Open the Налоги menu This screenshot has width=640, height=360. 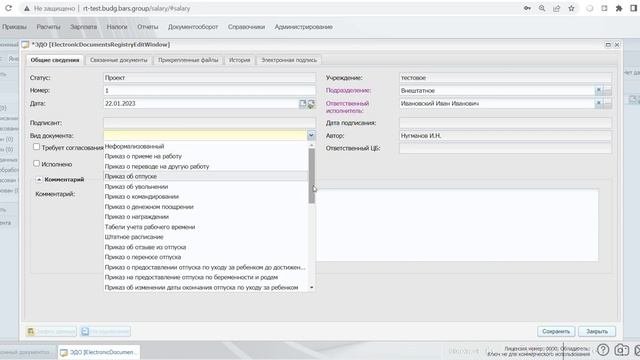117,27
